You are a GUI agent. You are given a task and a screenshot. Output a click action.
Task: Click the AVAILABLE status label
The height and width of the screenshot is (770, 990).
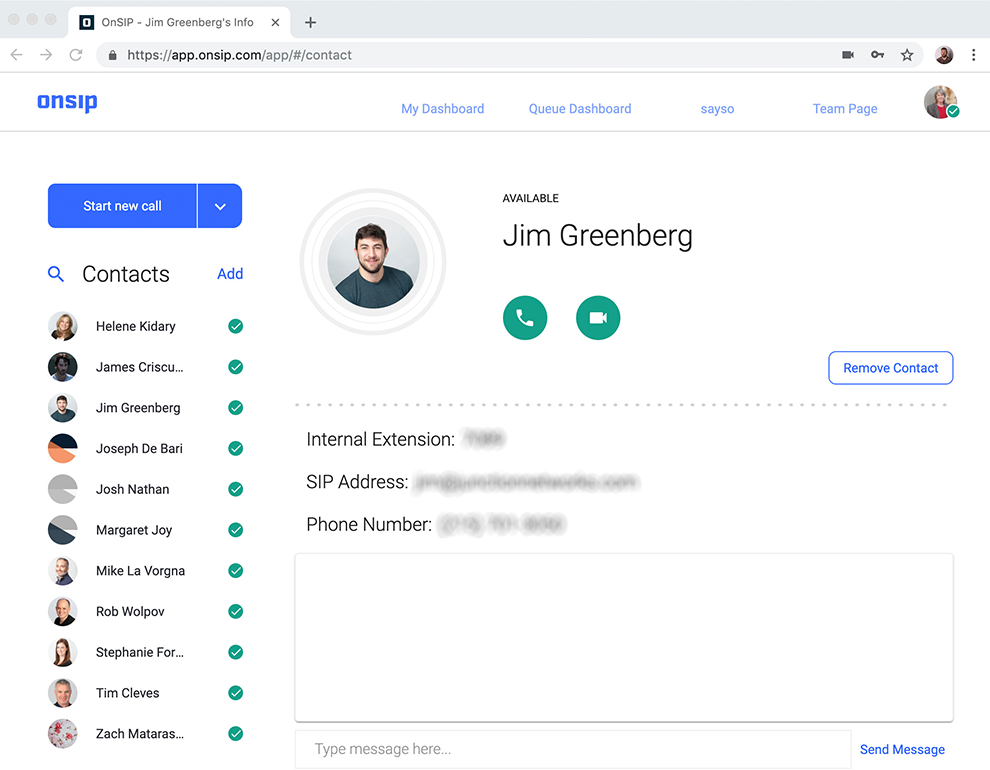[x=530, y=198]
